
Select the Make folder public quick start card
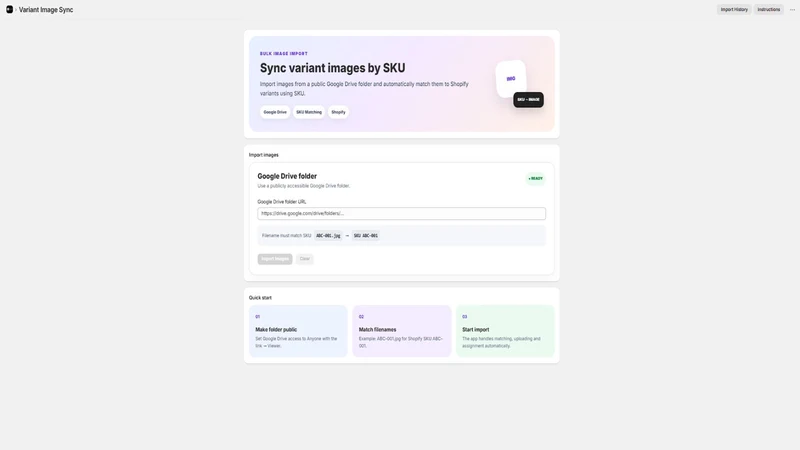[298, 331]
